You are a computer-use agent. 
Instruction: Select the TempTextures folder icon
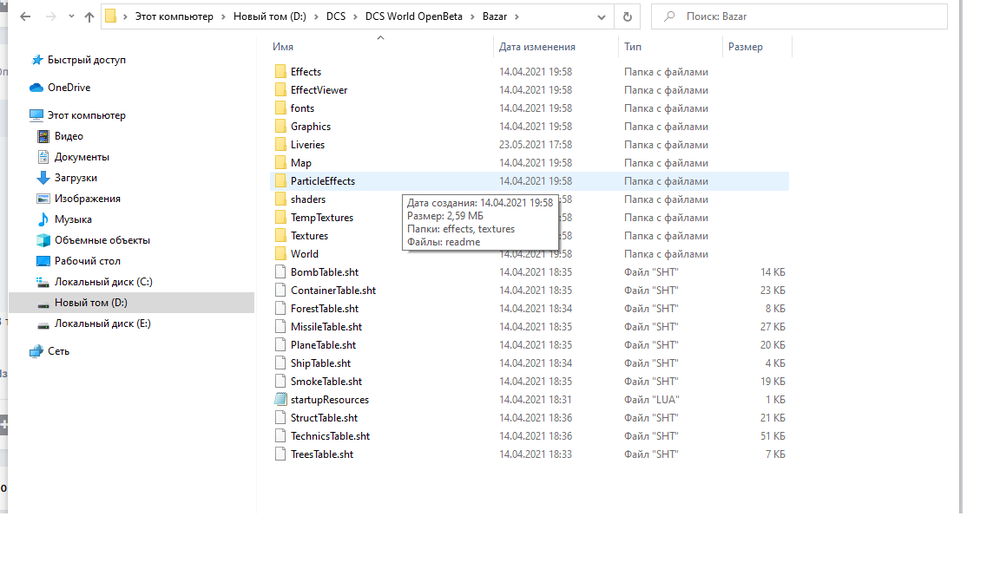coord(281,218)
